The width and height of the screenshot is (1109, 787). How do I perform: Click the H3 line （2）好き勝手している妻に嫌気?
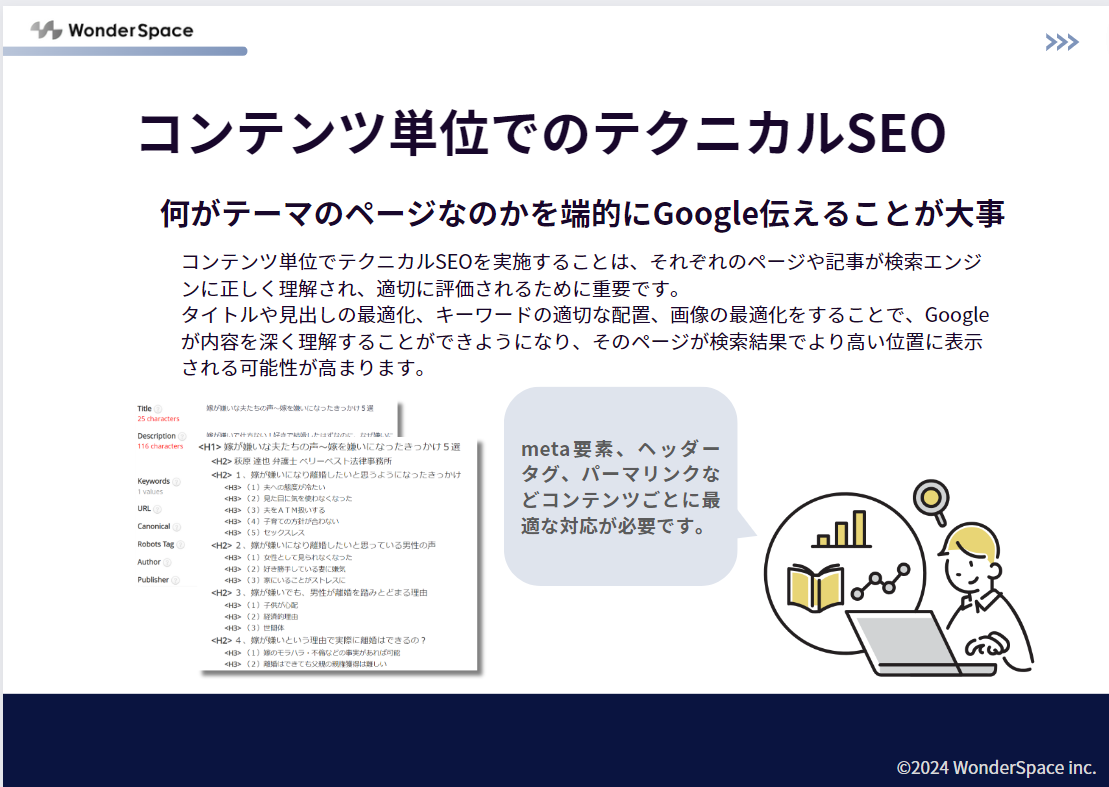(x=285, y=569)
